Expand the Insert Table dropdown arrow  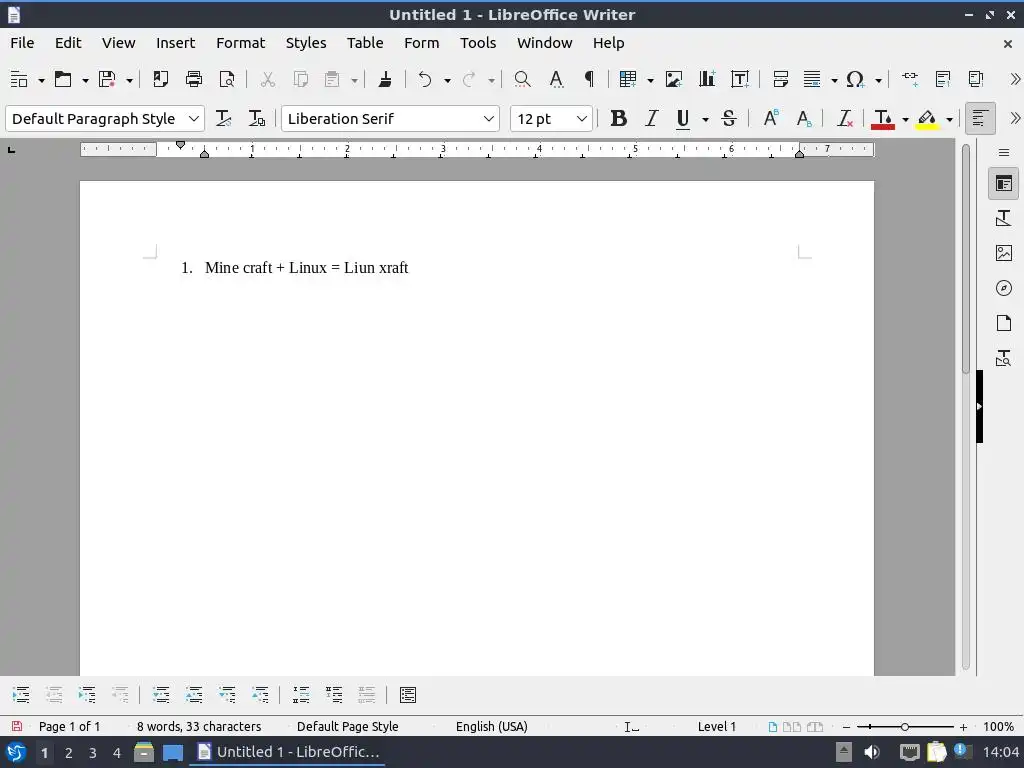(650, 80)
